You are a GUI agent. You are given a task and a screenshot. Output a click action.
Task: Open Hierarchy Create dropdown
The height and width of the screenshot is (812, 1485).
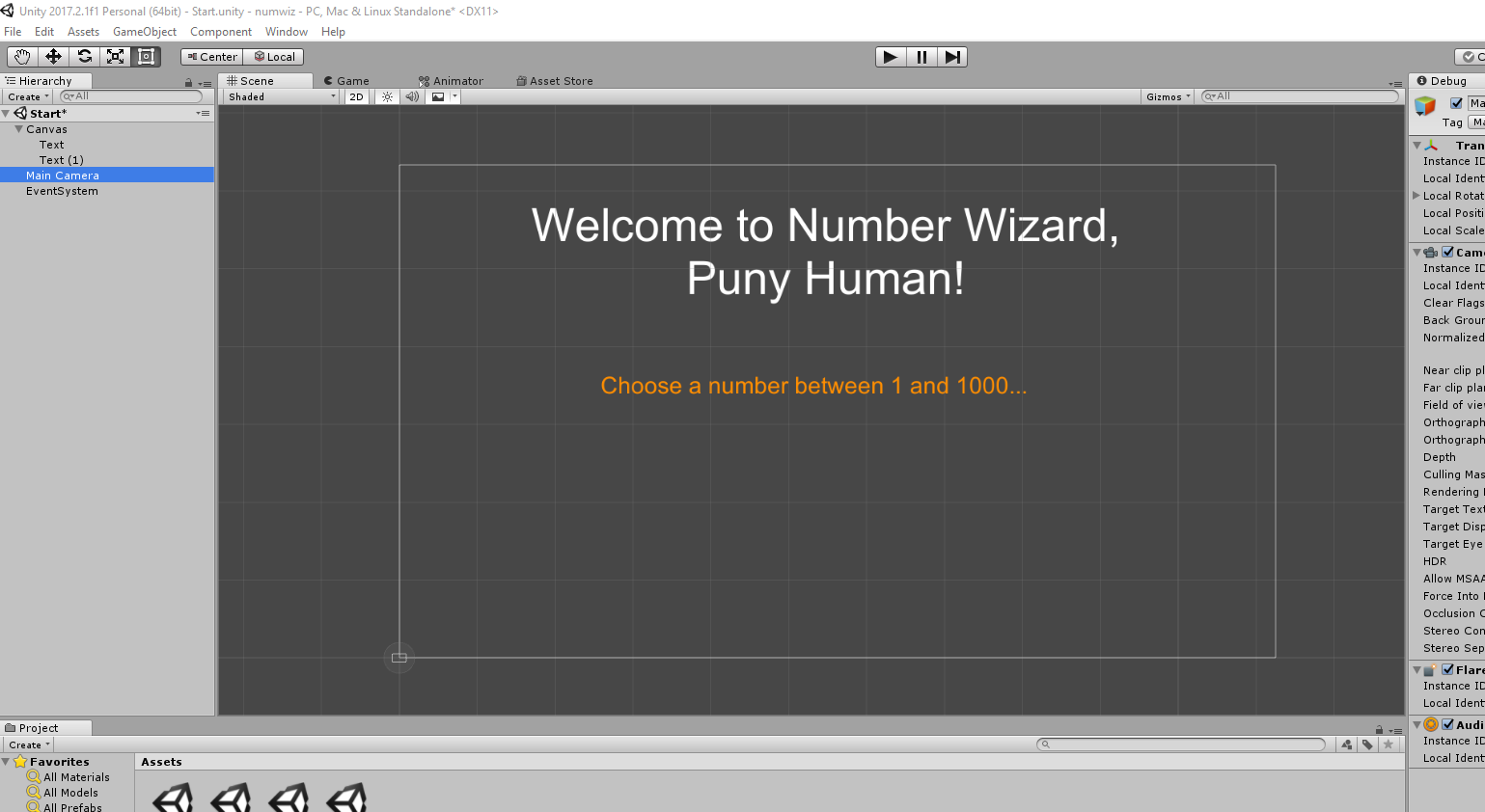click(28, 96)
